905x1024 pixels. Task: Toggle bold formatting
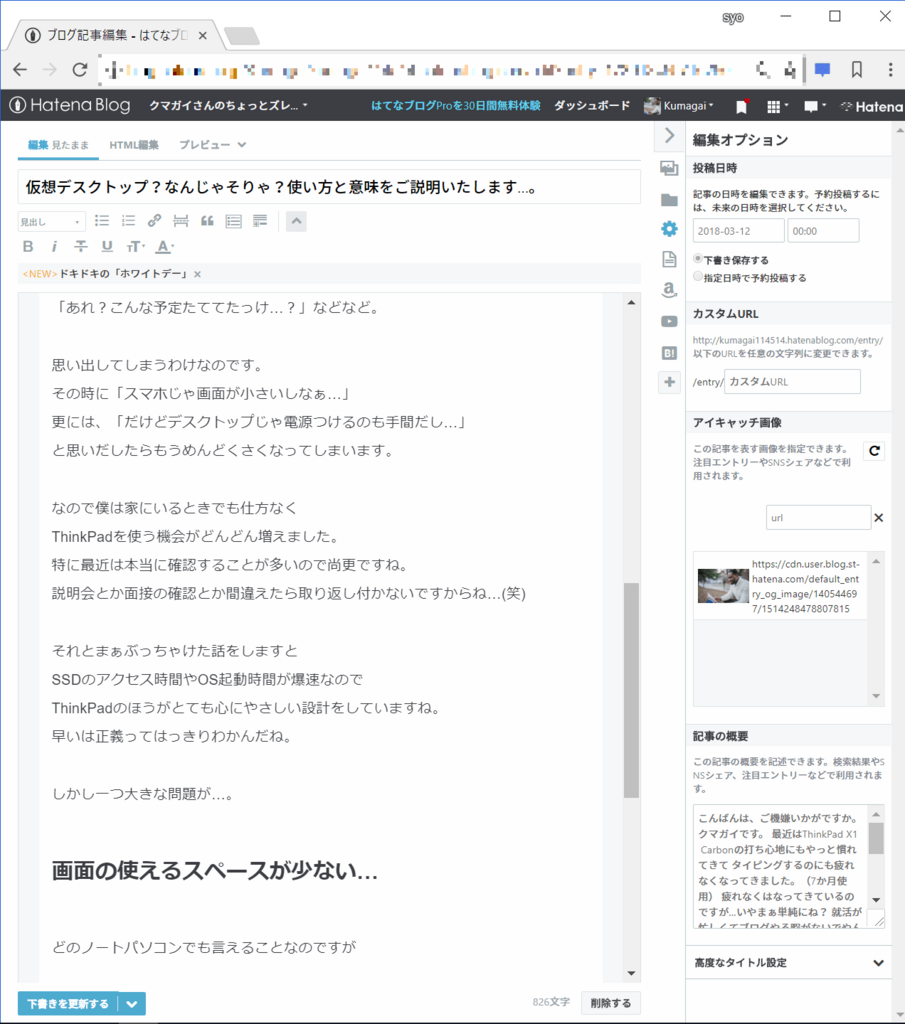click(x=27, y=246)
